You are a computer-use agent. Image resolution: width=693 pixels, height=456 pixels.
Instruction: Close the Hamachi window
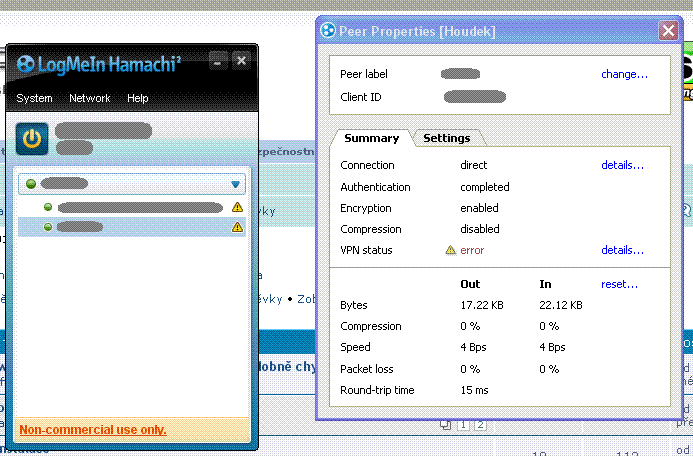coord(241,61)
